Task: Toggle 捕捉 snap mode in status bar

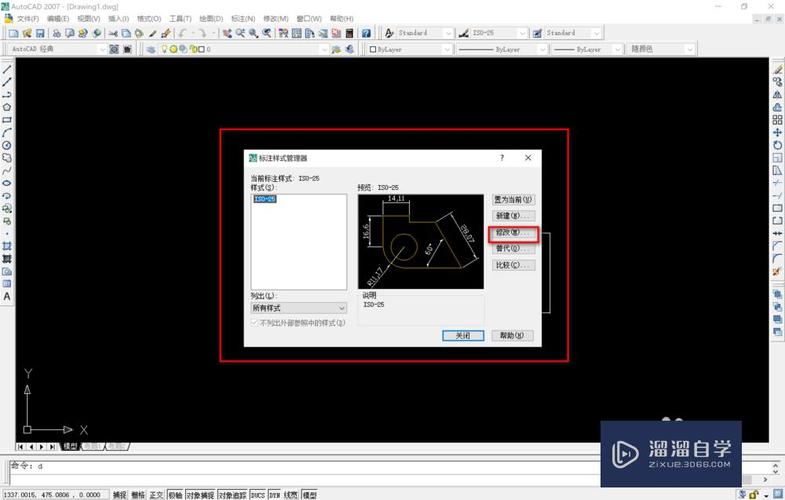Action: click(x=120, y=494)
